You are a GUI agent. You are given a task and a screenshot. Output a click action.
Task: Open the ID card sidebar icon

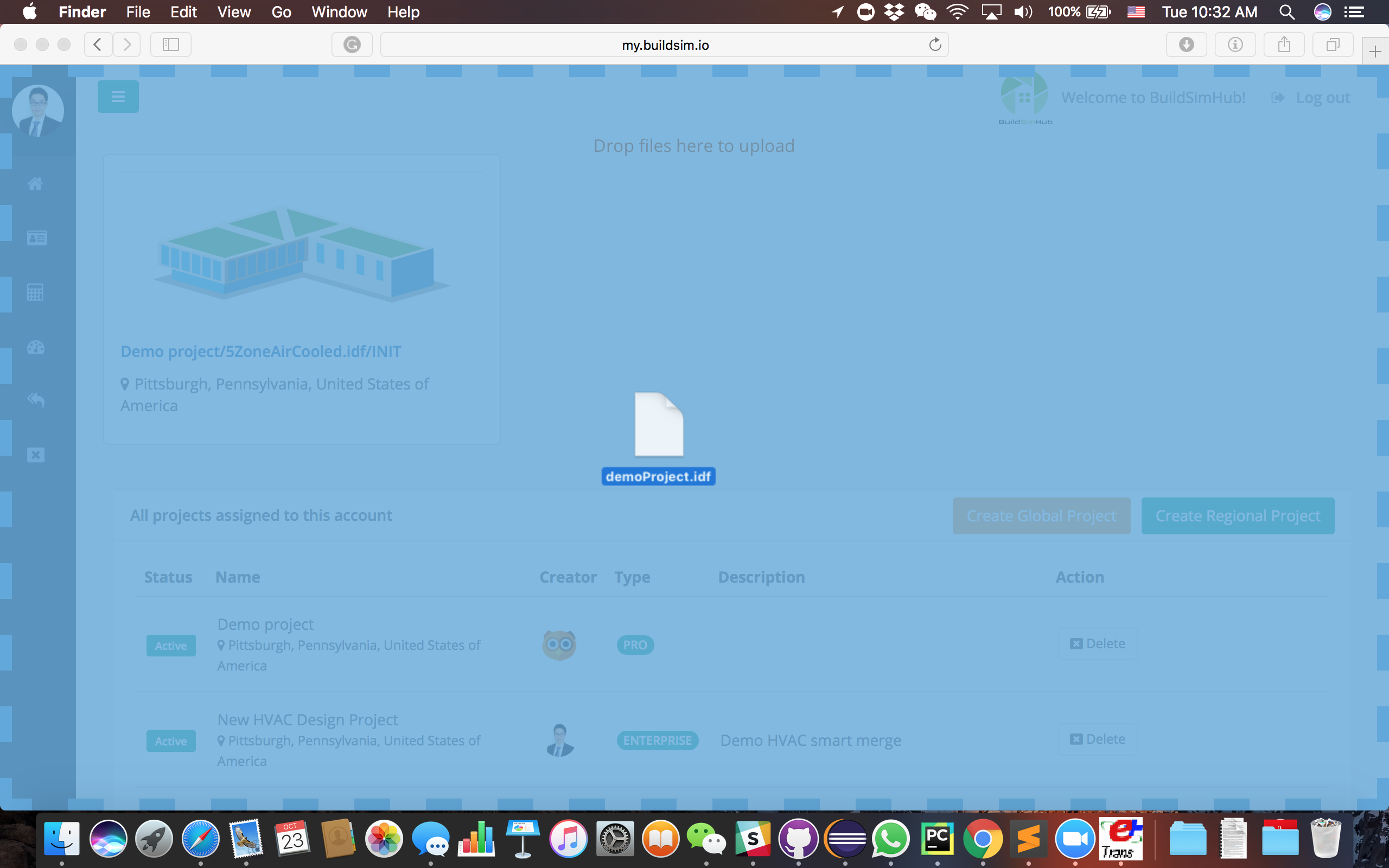pos(36,238)
